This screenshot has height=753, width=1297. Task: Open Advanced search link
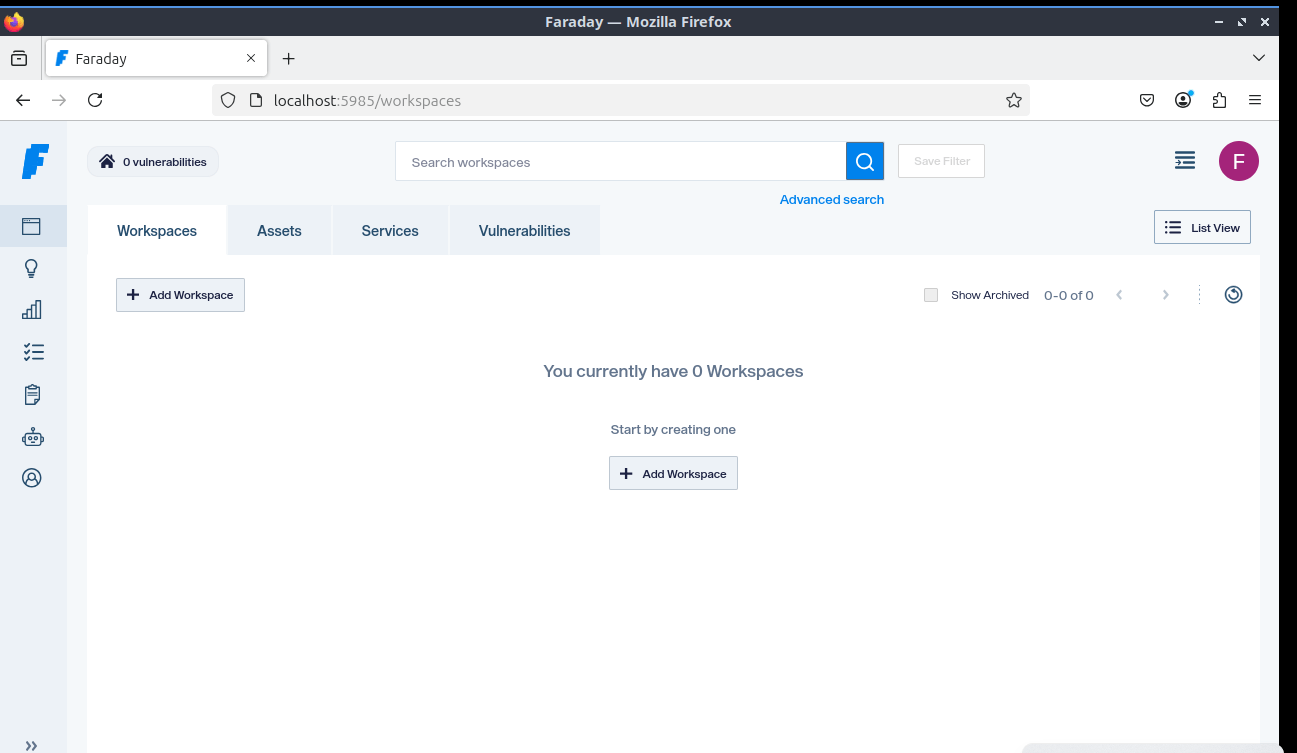(x=831, y=199)
